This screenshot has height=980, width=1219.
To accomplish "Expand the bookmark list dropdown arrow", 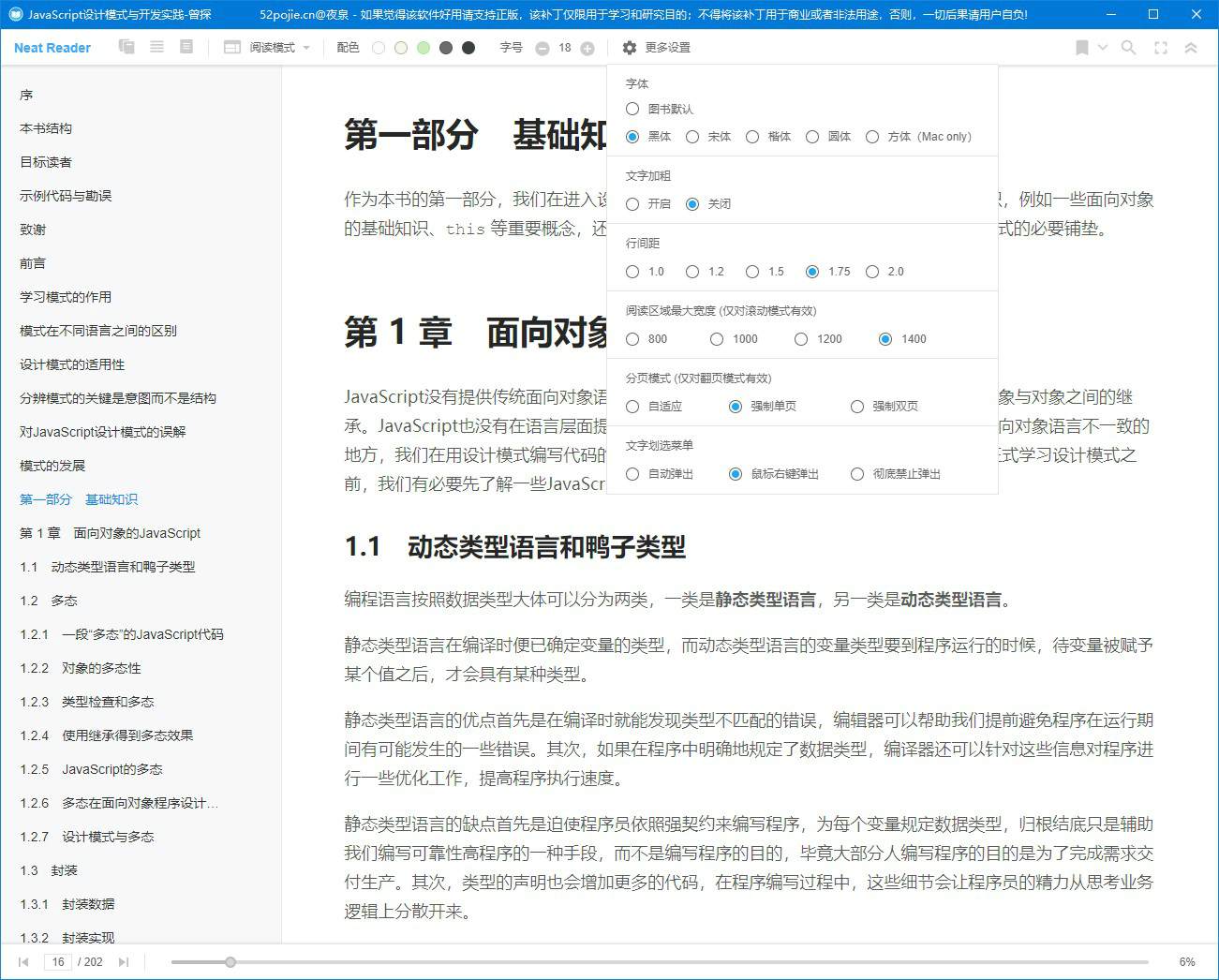I will pyautogui.click(x=1103, y=48).
